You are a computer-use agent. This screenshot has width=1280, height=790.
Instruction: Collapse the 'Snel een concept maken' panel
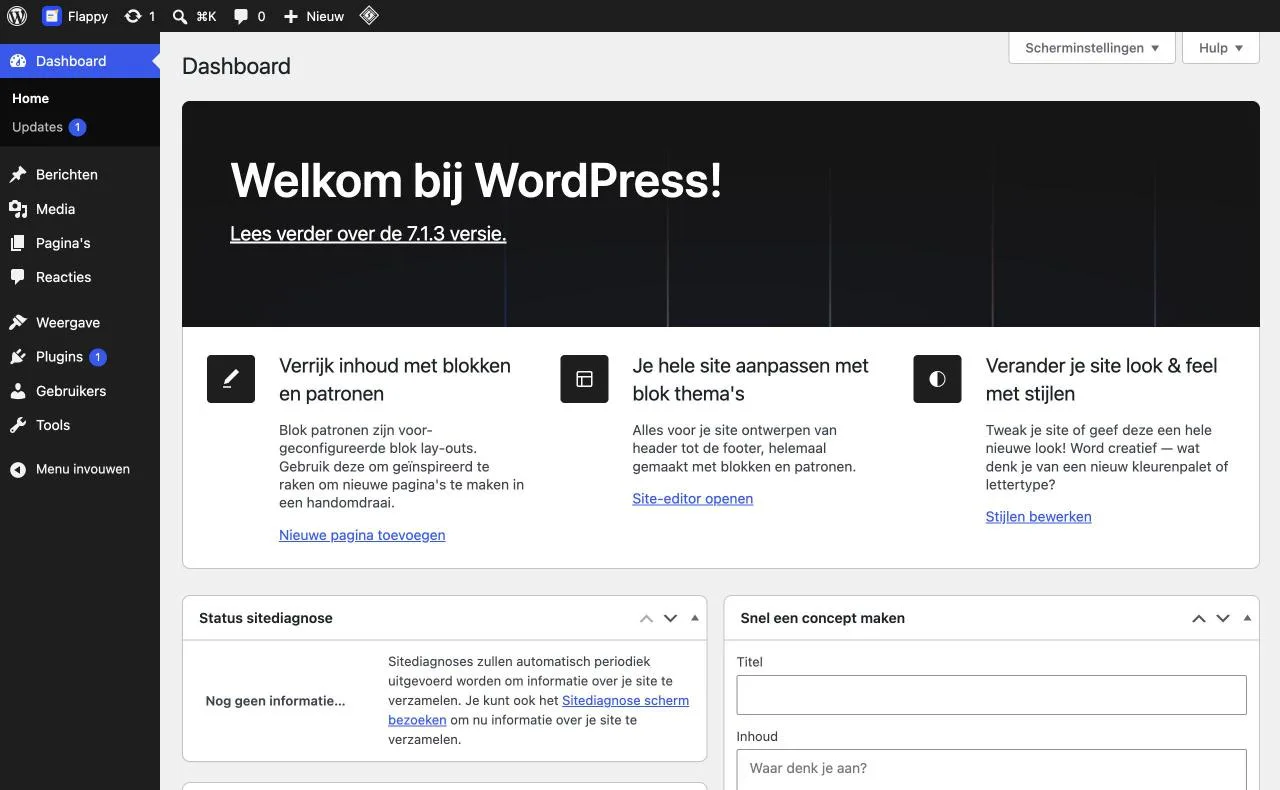[x=1247, y=618]
